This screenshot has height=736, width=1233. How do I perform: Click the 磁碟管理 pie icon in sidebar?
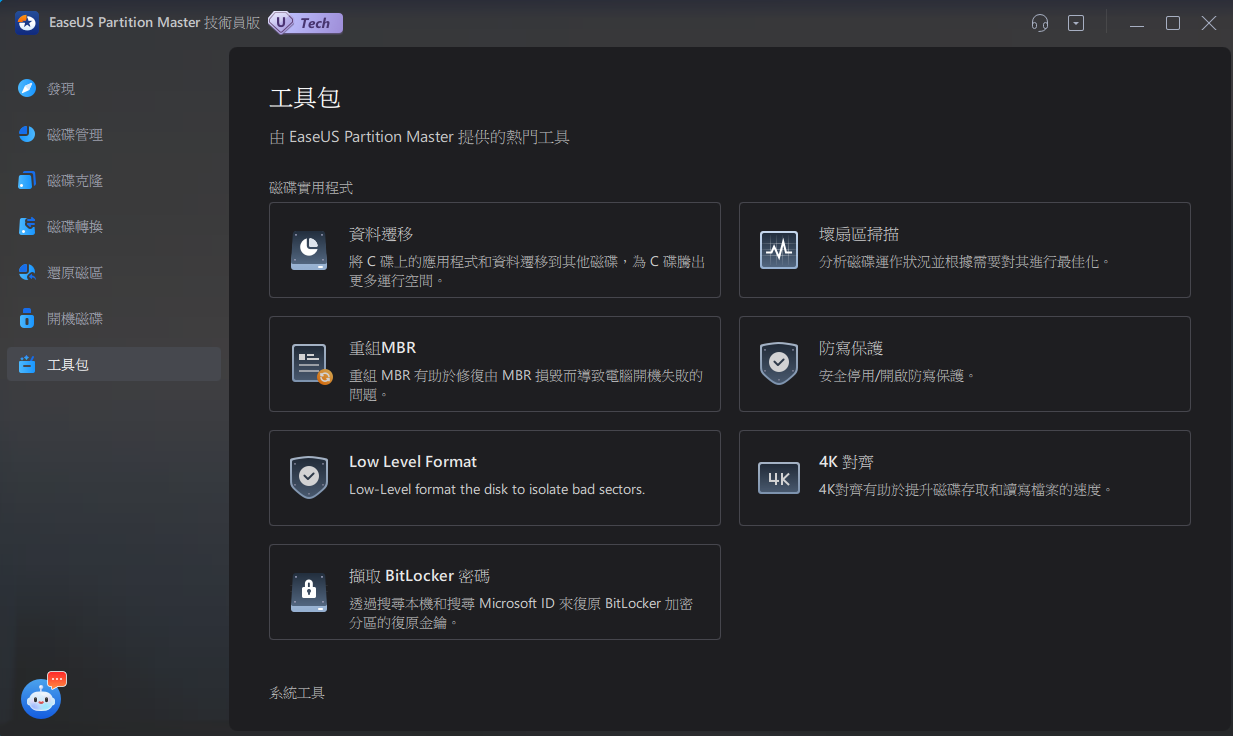pos(28,135)
